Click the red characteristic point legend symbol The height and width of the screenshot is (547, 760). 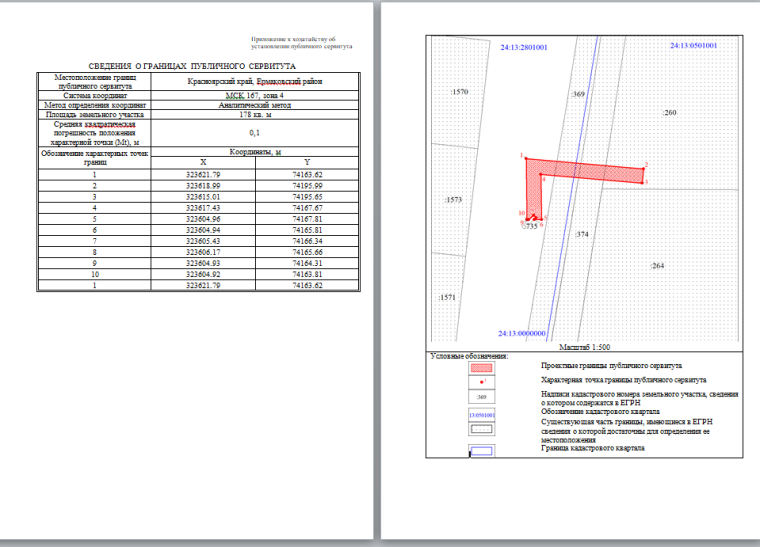coord(482,382)
